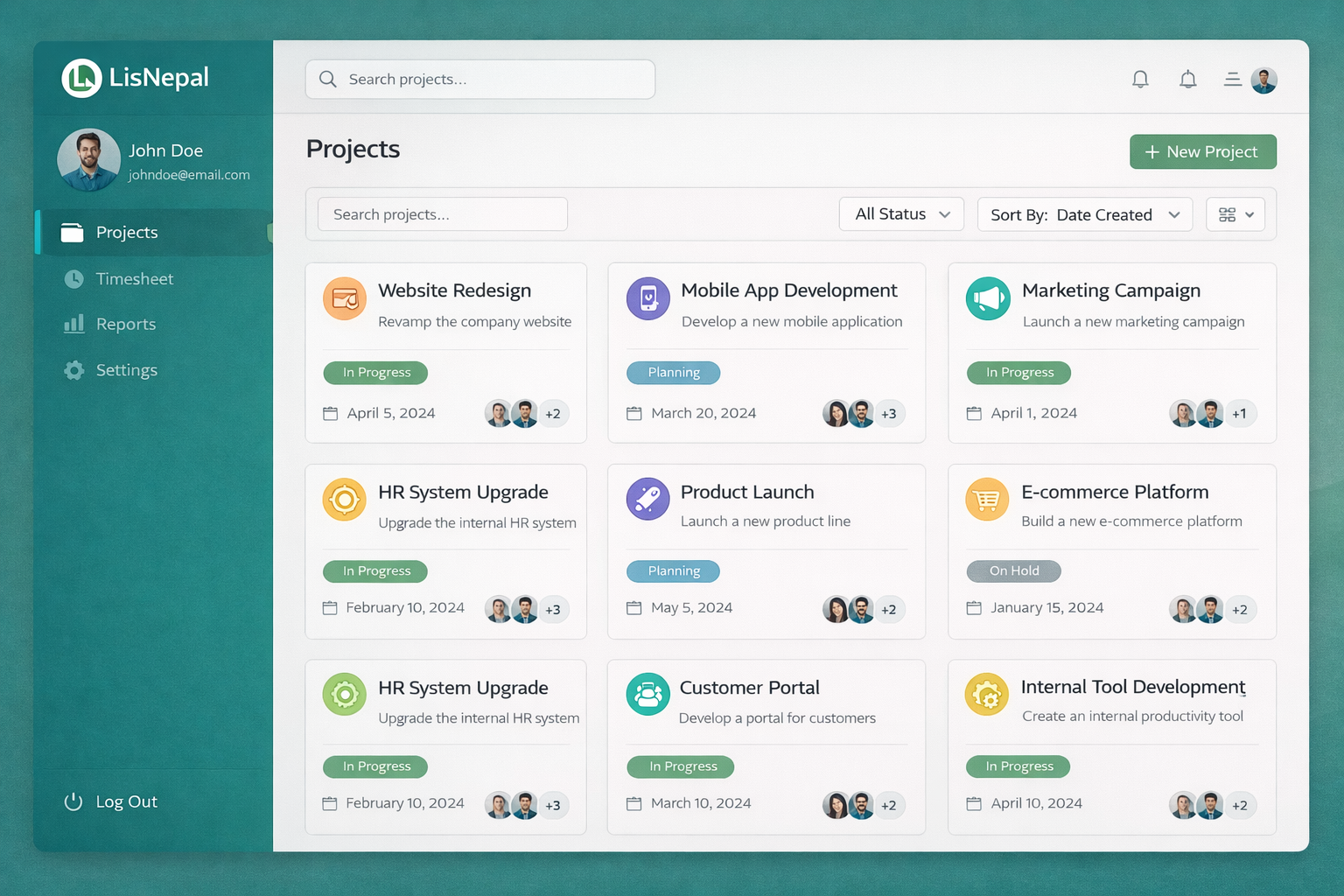Open the grid view layout dropdown
1344x896 pixels.
pyautogui.click(x=1235, y=214)
